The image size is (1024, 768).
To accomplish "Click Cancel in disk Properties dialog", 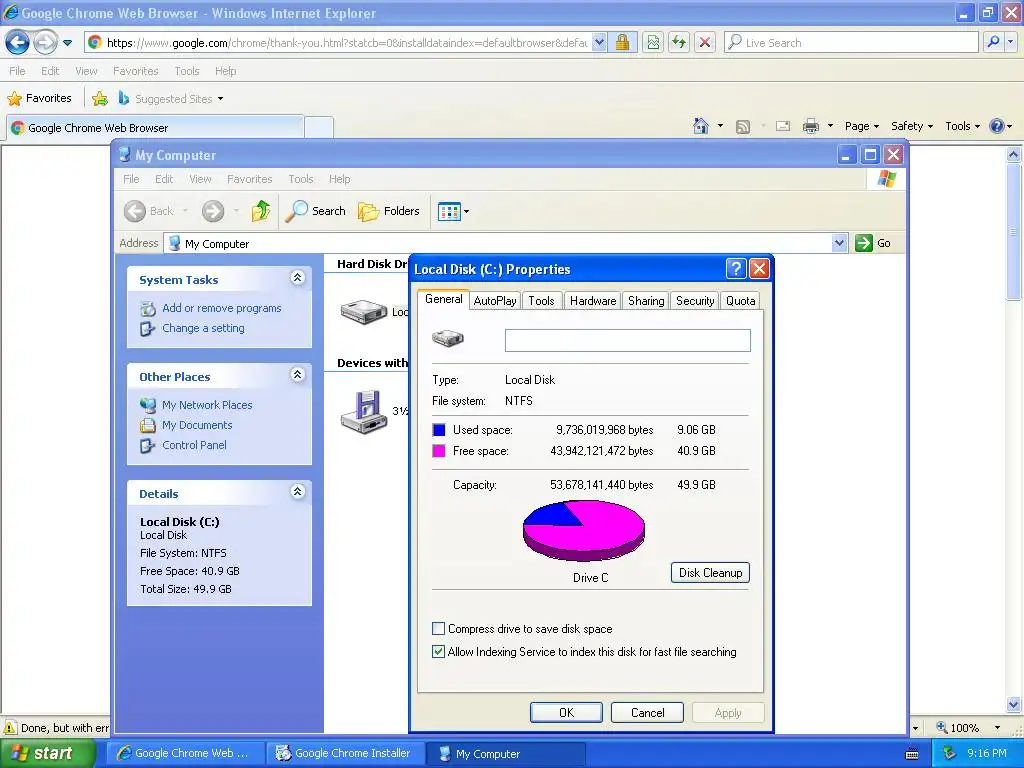I will pos(647,712).
